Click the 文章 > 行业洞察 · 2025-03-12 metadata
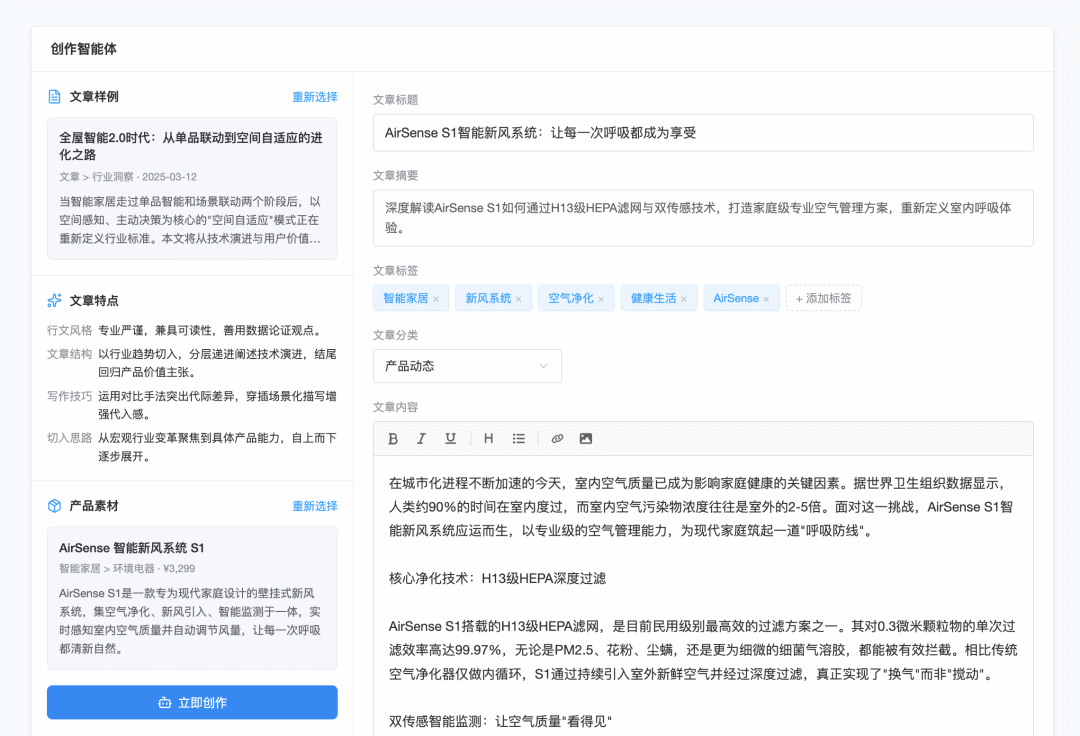Screen dimensions: 1080x736 (x=128, y=177)
